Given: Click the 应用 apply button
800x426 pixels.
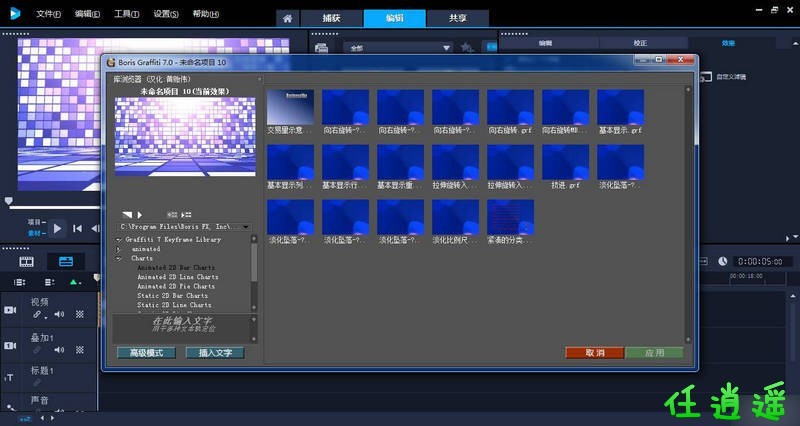Looking at the screenshot, I should (654, 353).
